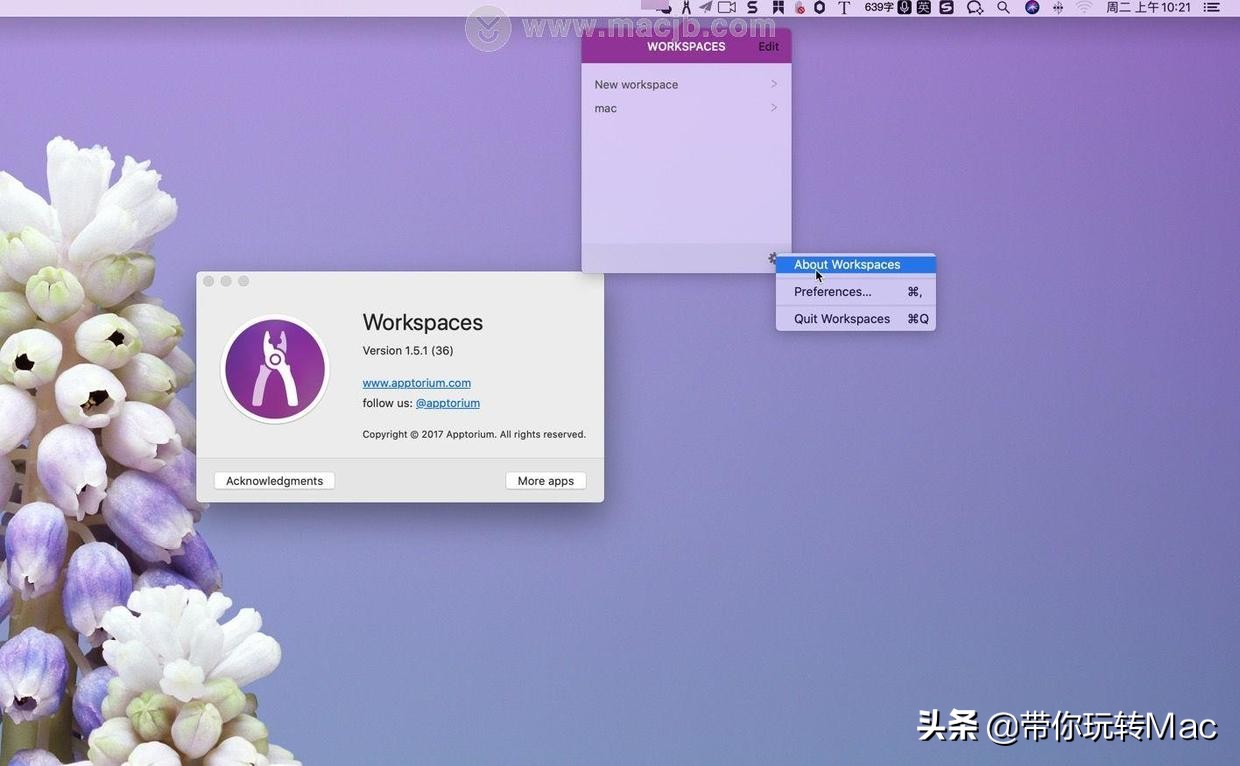The image size is (1240, 766).
Task: Click the Edit label in Workspaces header
Action: point(768,46)
